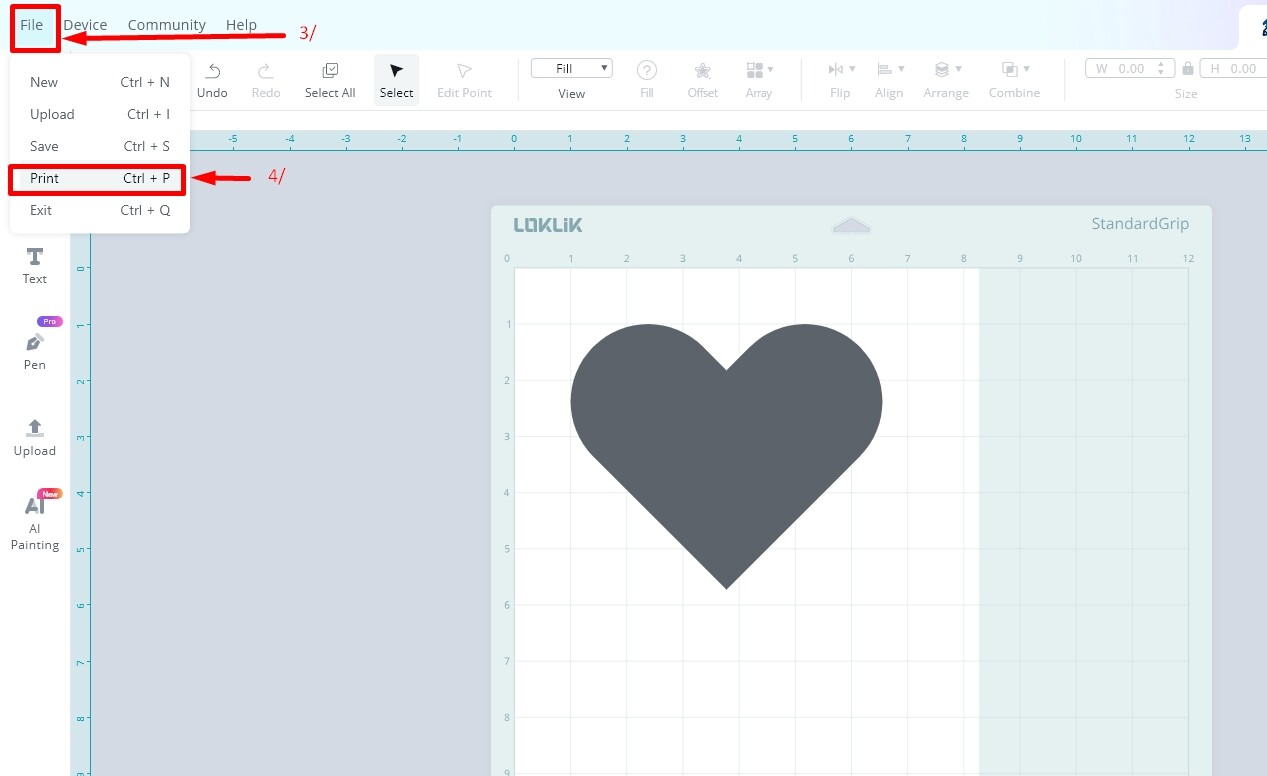Click the mat's top arrow handle
1267x776 pixels.
coord(851,225)
